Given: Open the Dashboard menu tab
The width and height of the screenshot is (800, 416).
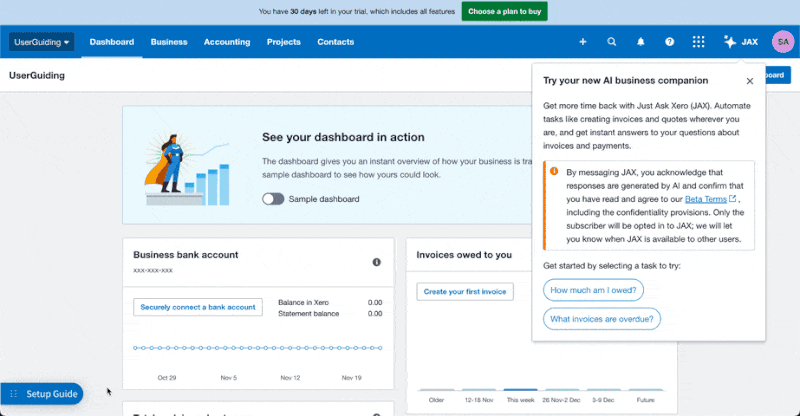Looking at the screenshot, I should [x=112, y=42].
